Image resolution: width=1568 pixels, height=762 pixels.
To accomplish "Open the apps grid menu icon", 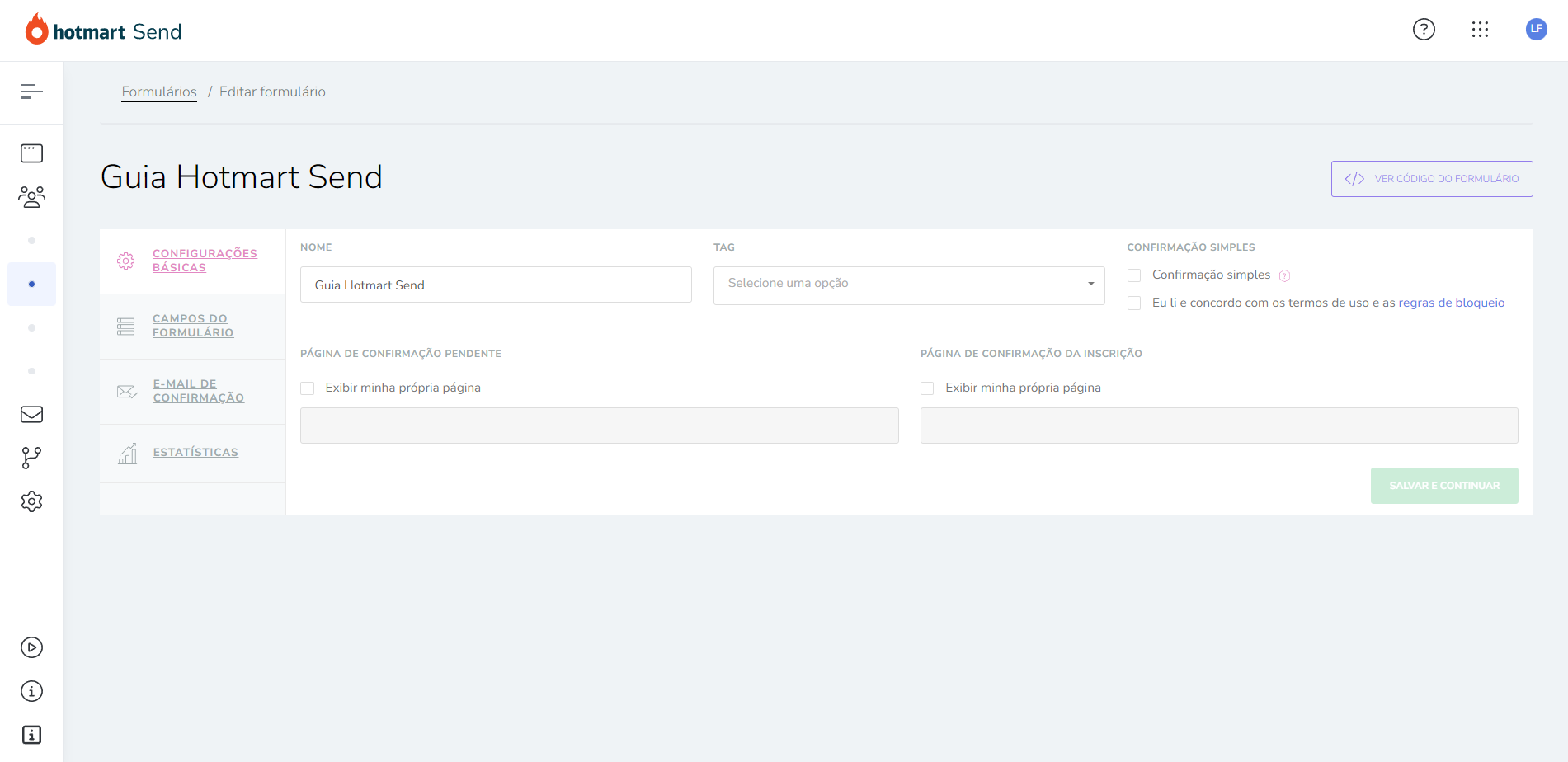I will [1480, 30].
